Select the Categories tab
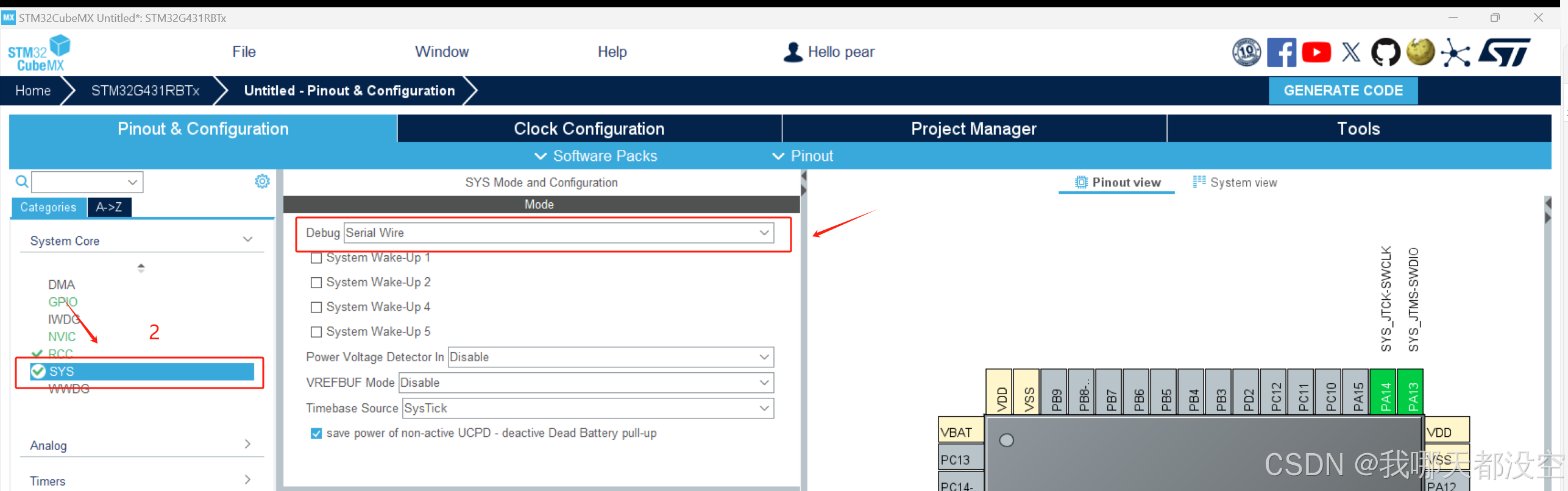The image size is (1568, 491). pyautogui.click(x=48, y=207)
